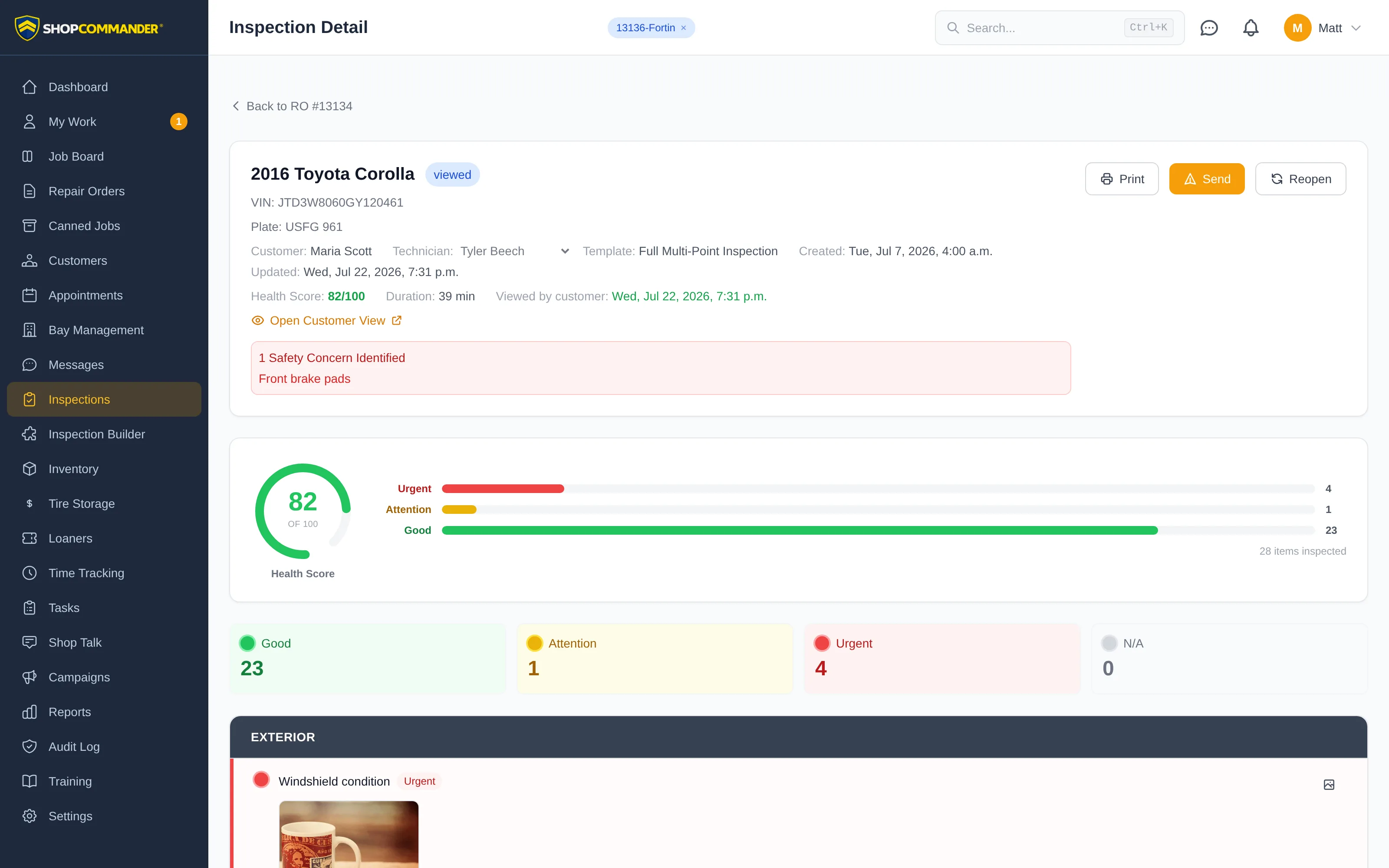Image resolution: width=1389 pixels, height=868 pixels.
Task: Open Customer View link
Action: pos(326,320)
